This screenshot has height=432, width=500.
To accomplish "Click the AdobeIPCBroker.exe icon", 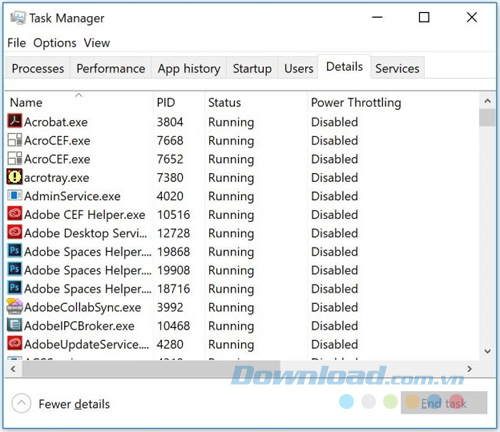I will pos(15,325).
